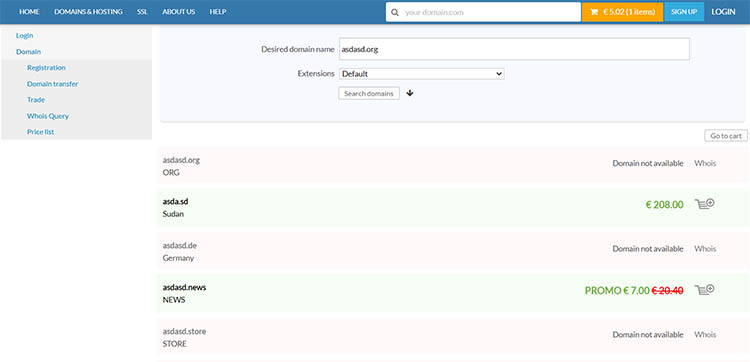Click the SIGN UP button
The width and height of the screenshot is (750, 362).
(684, 12)
